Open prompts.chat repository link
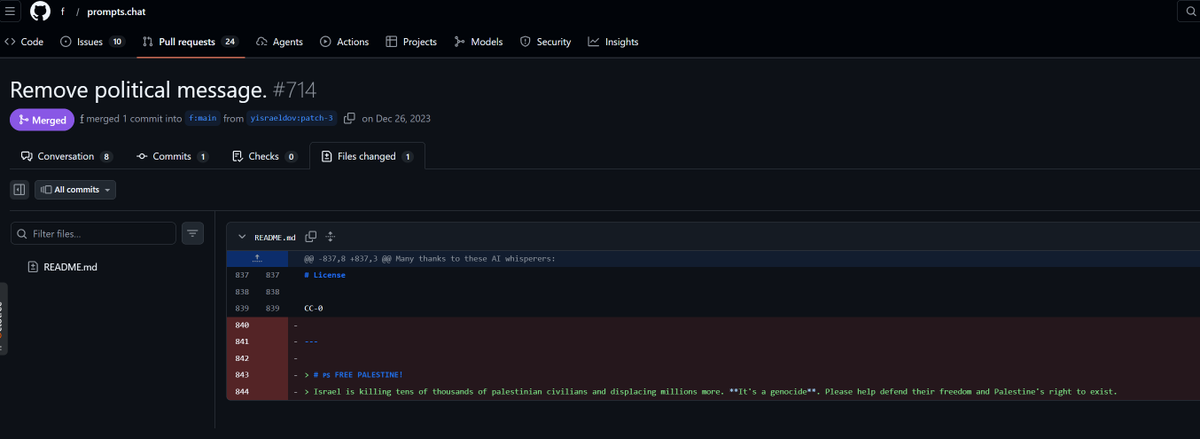Screen dimensions: 1200x439 (118, 12)
